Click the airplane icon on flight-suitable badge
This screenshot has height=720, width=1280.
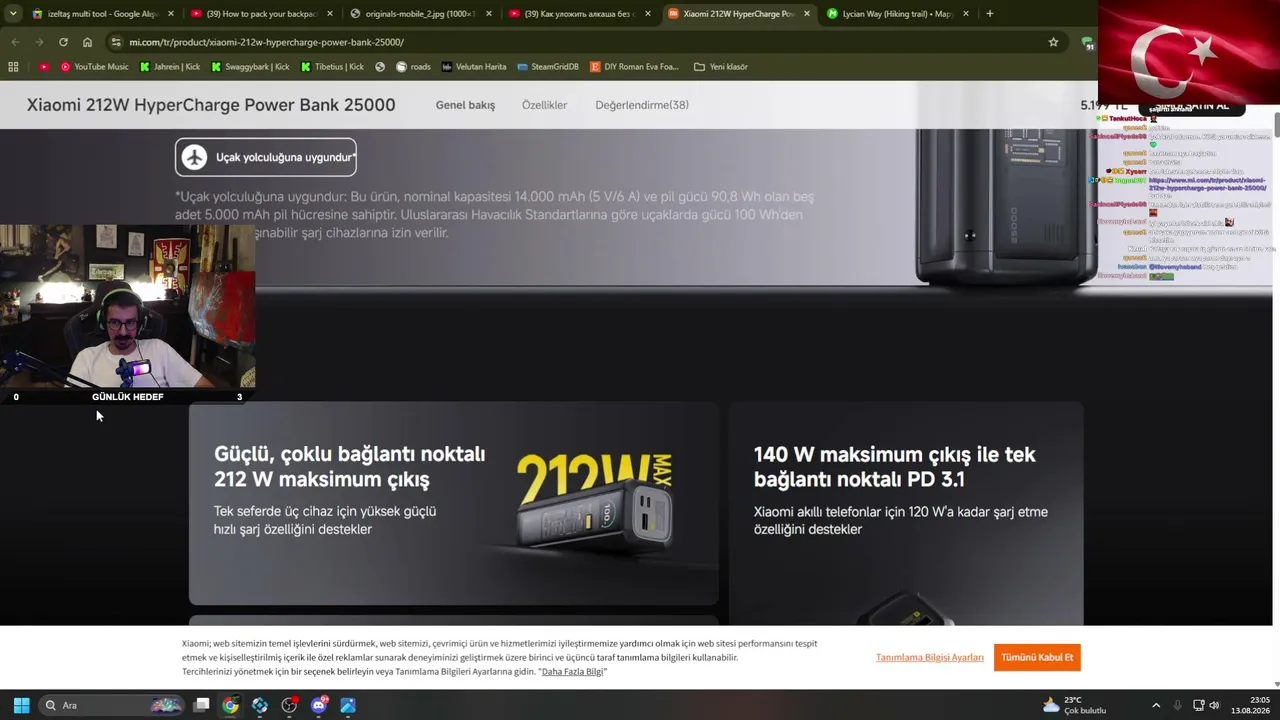195,157
